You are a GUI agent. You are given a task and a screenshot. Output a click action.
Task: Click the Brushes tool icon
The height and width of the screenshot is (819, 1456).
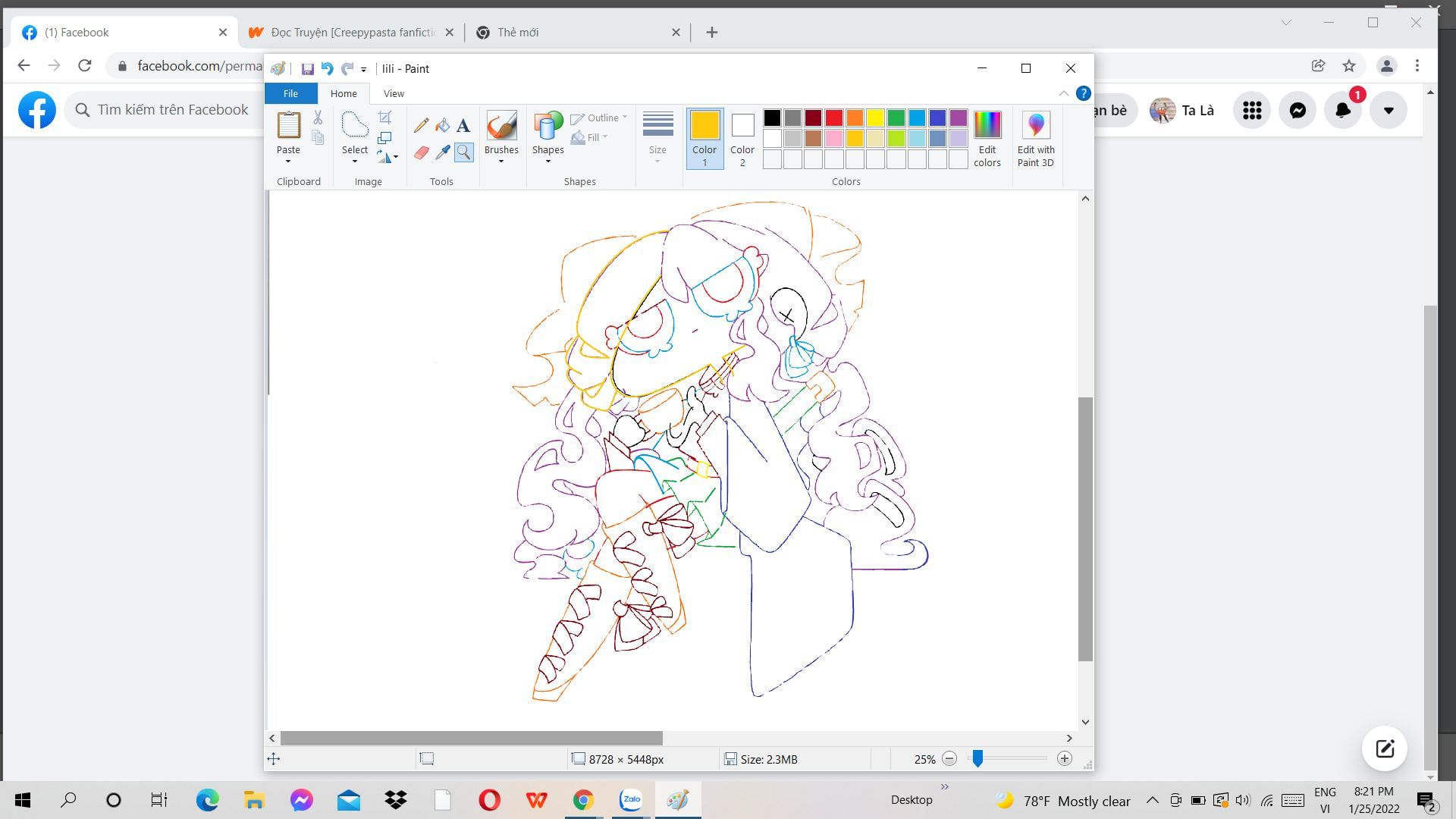(501, 126)
